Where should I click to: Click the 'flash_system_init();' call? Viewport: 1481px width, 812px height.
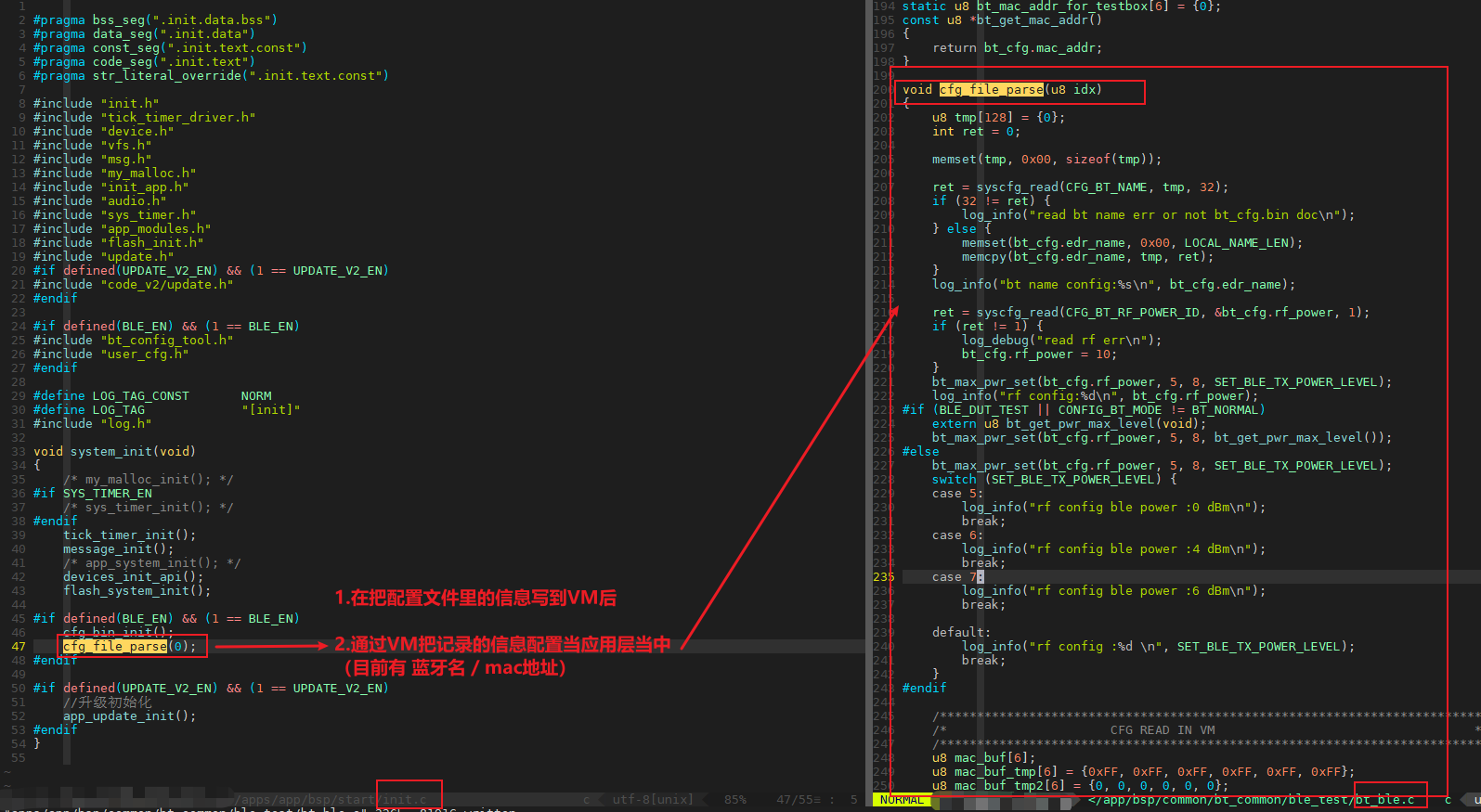coord(136,590)
